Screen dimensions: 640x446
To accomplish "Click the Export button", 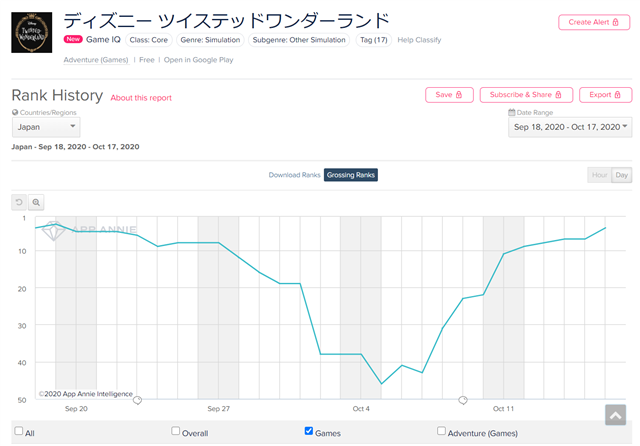I will (605, 95).
